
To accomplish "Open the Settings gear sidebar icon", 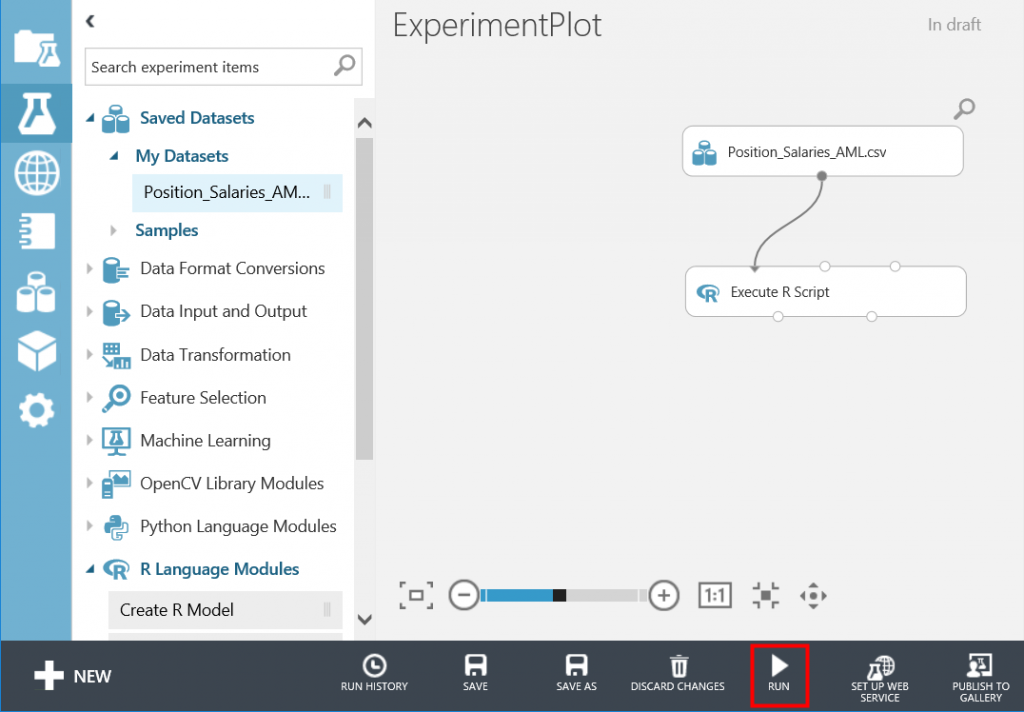I will pos(37,410).
